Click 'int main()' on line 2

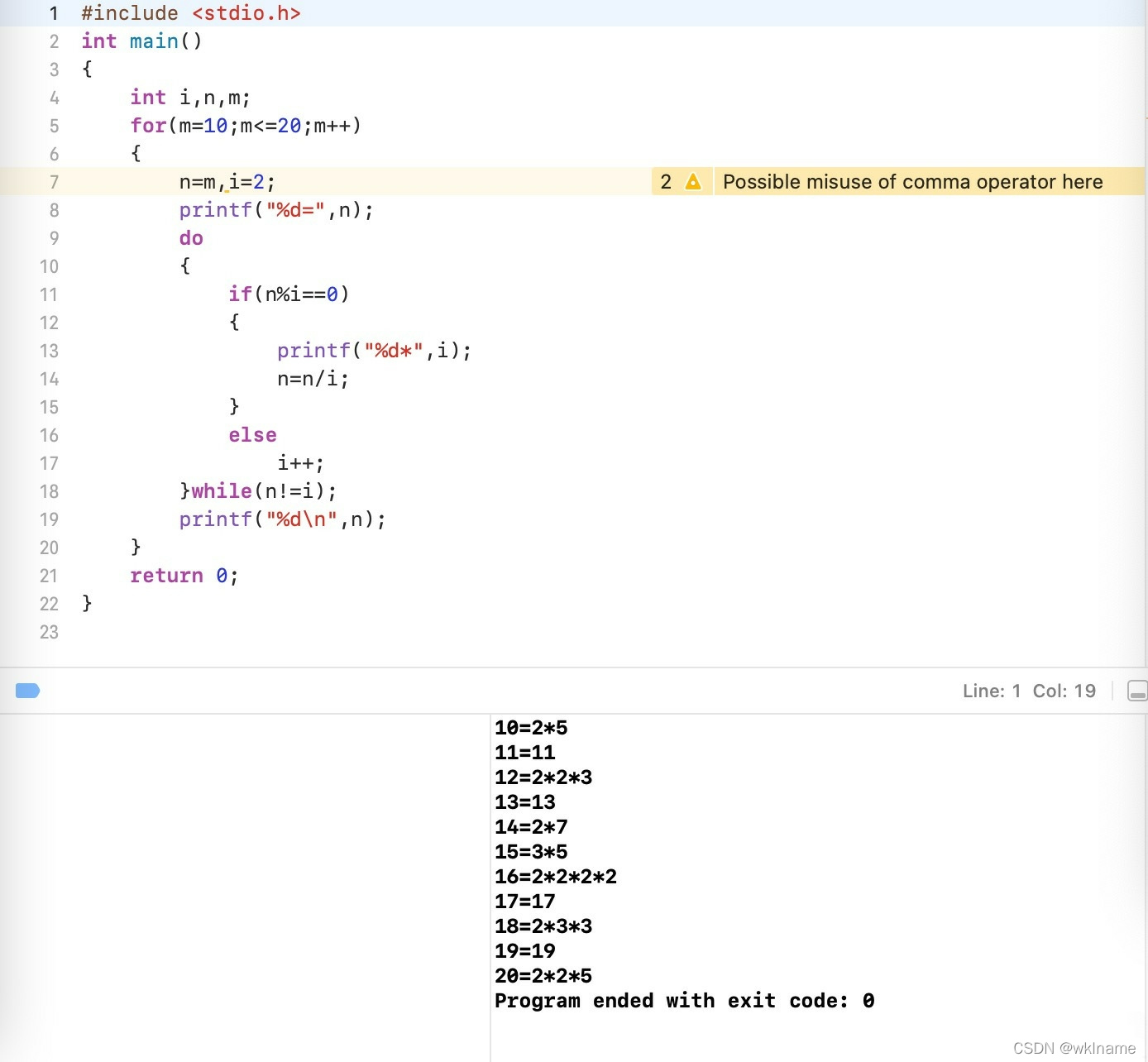coord(141,41)
